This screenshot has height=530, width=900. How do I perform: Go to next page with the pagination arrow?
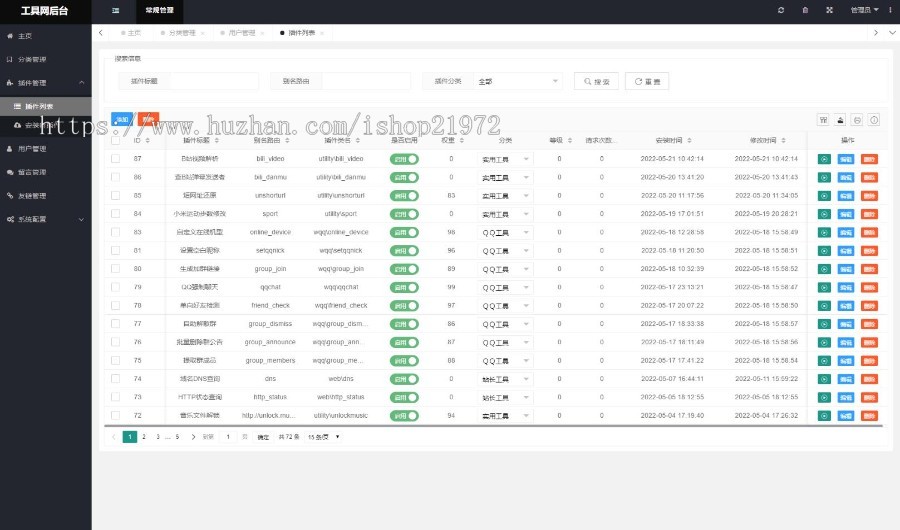(x=193, y=437)
